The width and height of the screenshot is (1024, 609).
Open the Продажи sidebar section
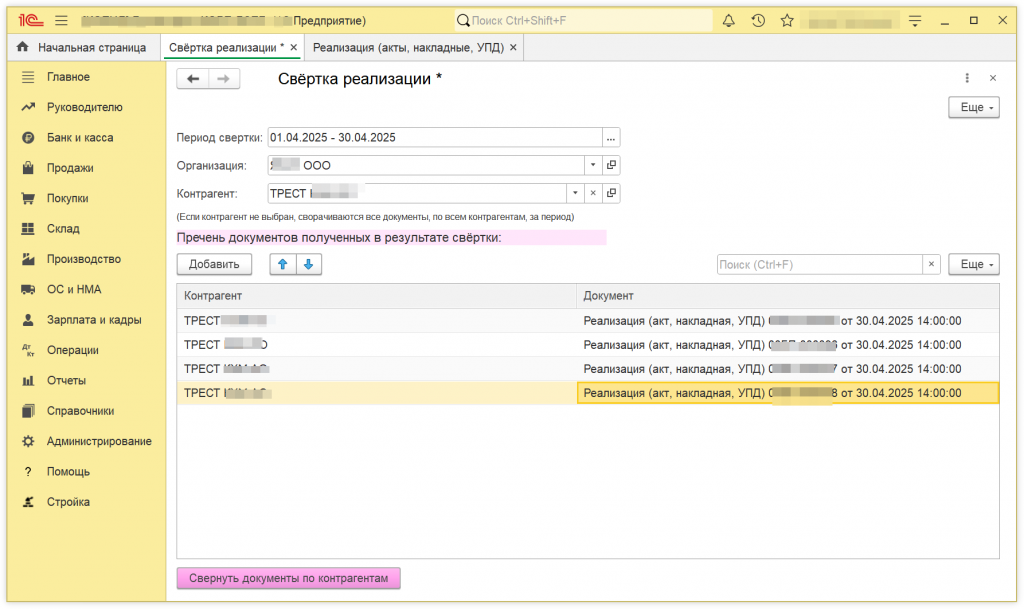click(x=70, y=168)
